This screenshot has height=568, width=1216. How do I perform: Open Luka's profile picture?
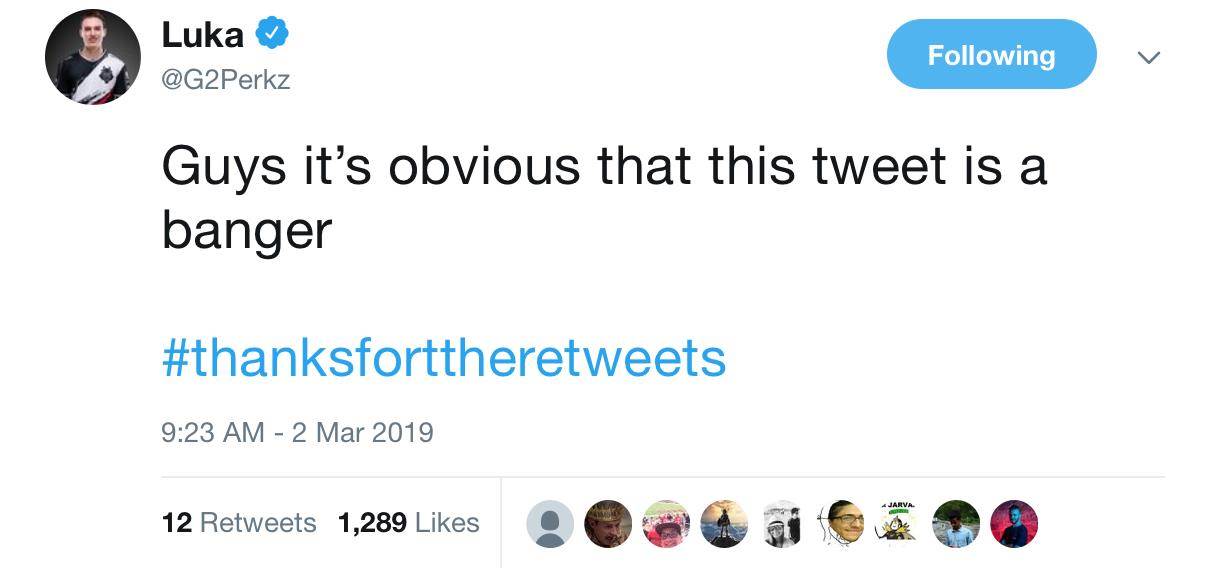pyautogui.click(x=93, y=57)
